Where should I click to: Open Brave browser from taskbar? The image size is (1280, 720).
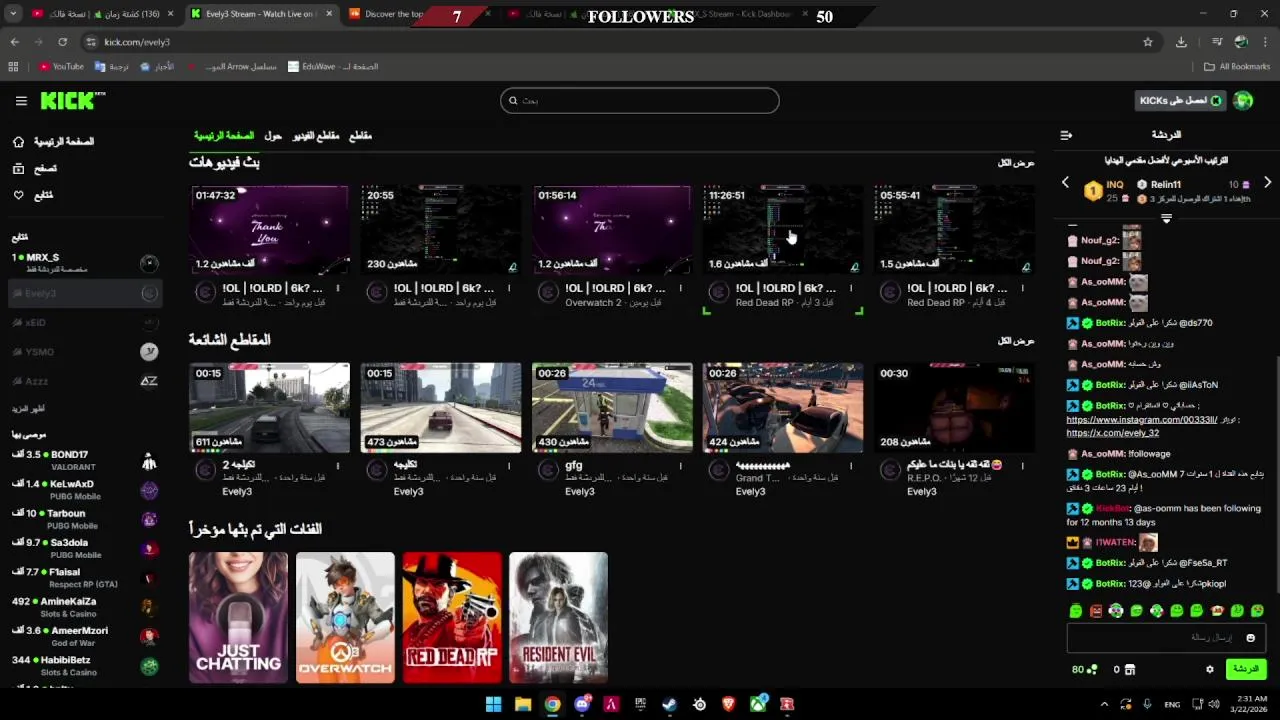click(729, 704)
